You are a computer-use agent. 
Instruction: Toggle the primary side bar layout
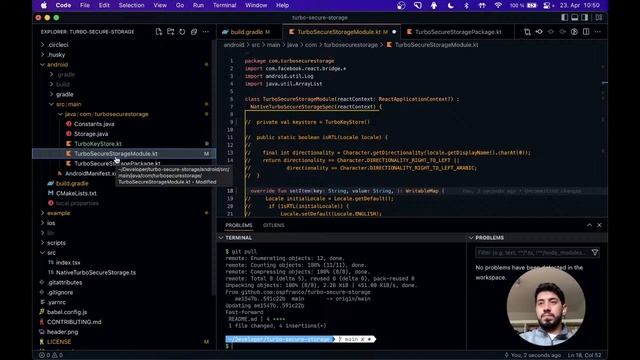pyautogui.click(x=564, y=18)
